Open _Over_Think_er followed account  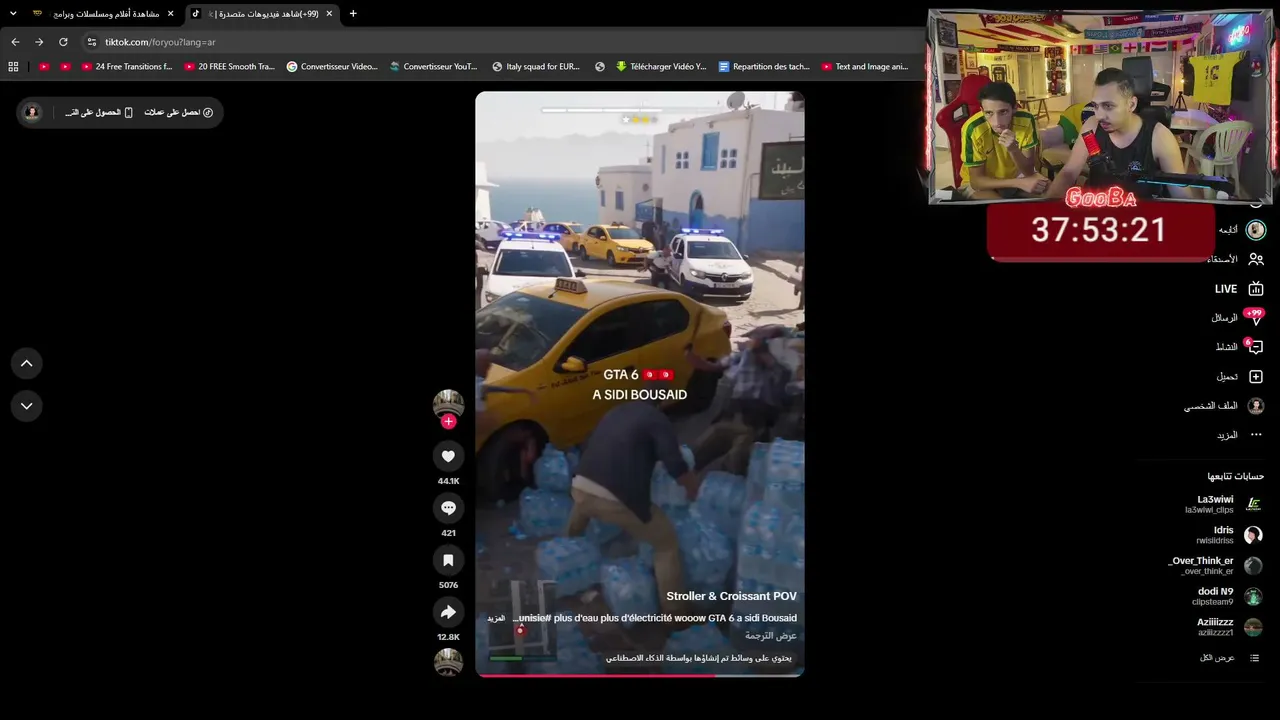(1214, 566)
